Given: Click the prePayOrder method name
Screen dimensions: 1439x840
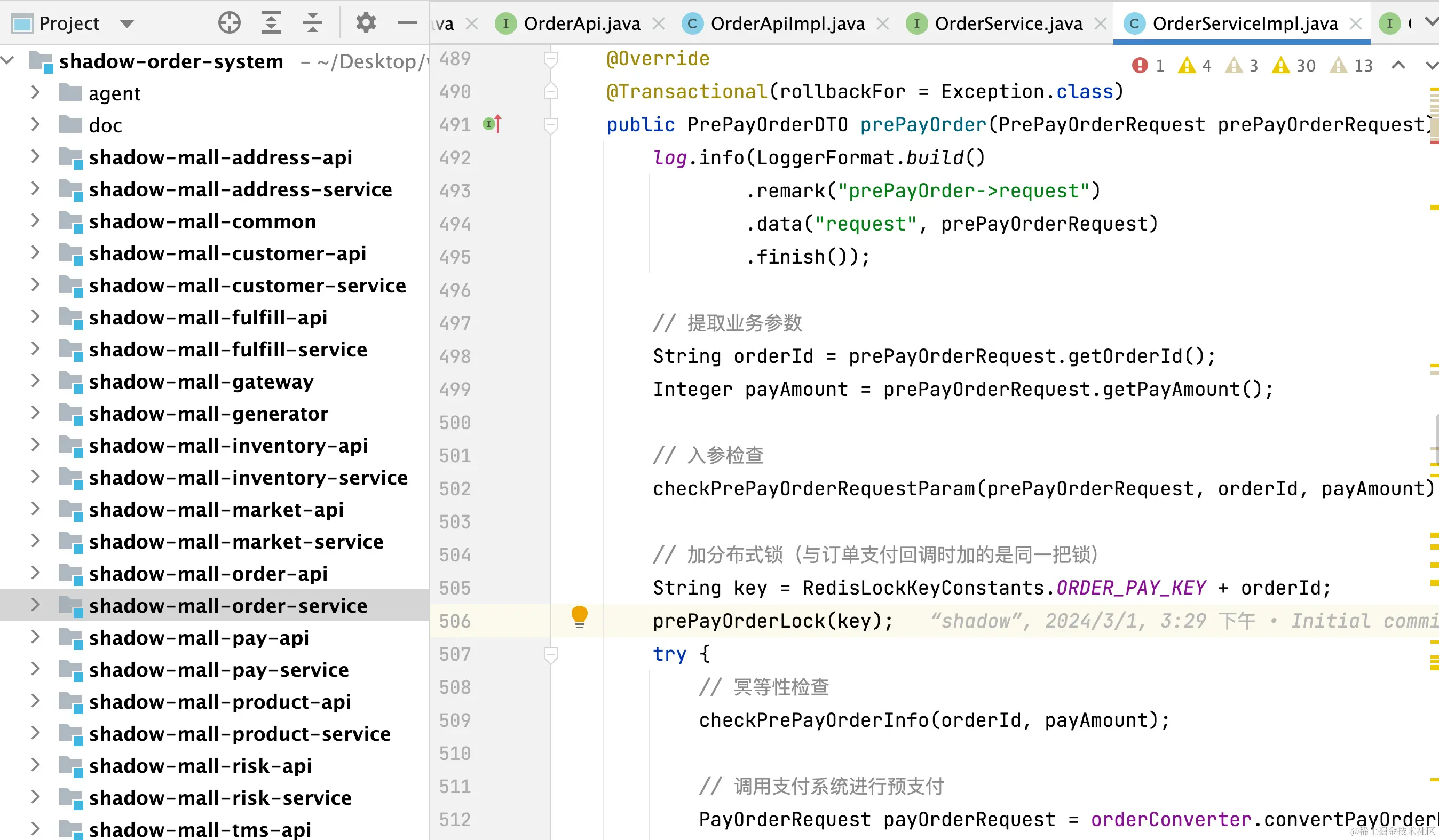Looking at the screenshot, I should [923, 124].
